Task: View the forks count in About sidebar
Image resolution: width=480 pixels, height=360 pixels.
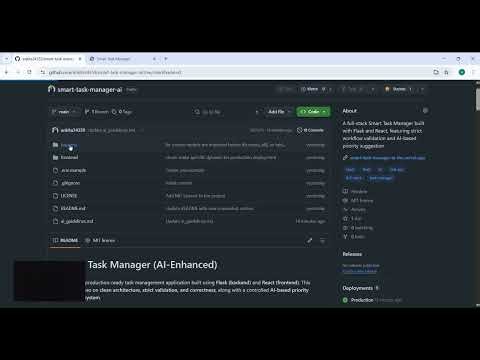Action: (354, 237)
